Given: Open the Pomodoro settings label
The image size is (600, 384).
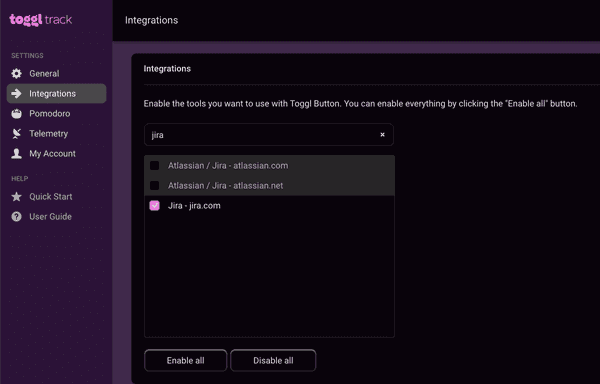Looking at the screenshot, I should pos(50,114).
